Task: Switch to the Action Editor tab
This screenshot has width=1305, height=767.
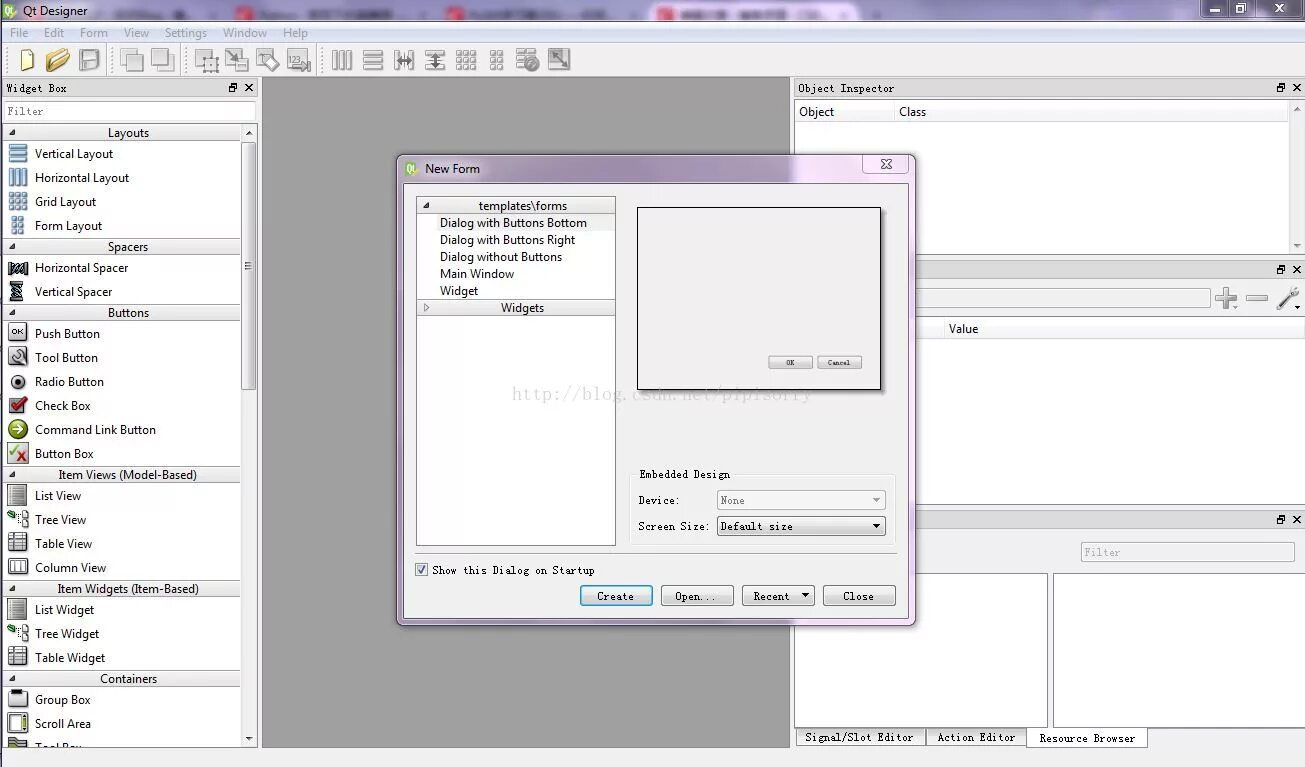Action: pos(976,737)
